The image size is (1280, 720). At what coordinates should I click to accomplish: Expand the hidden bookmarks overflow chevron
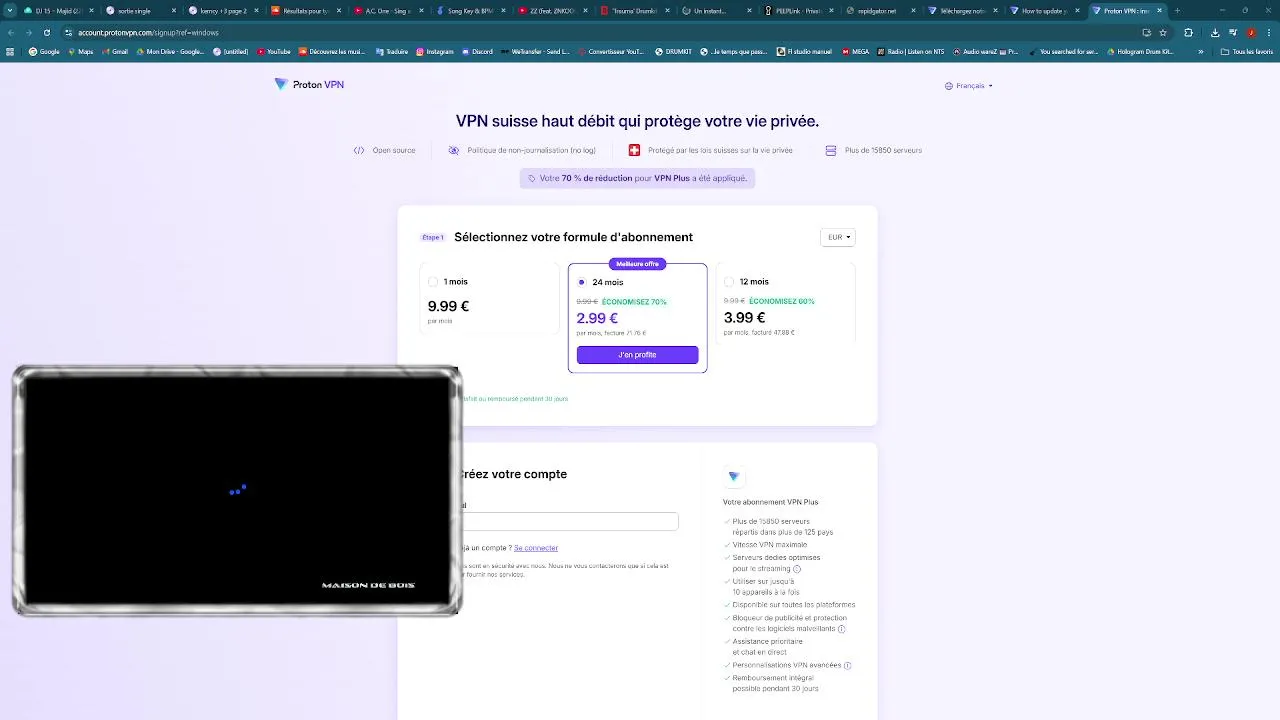(1201, 51)
